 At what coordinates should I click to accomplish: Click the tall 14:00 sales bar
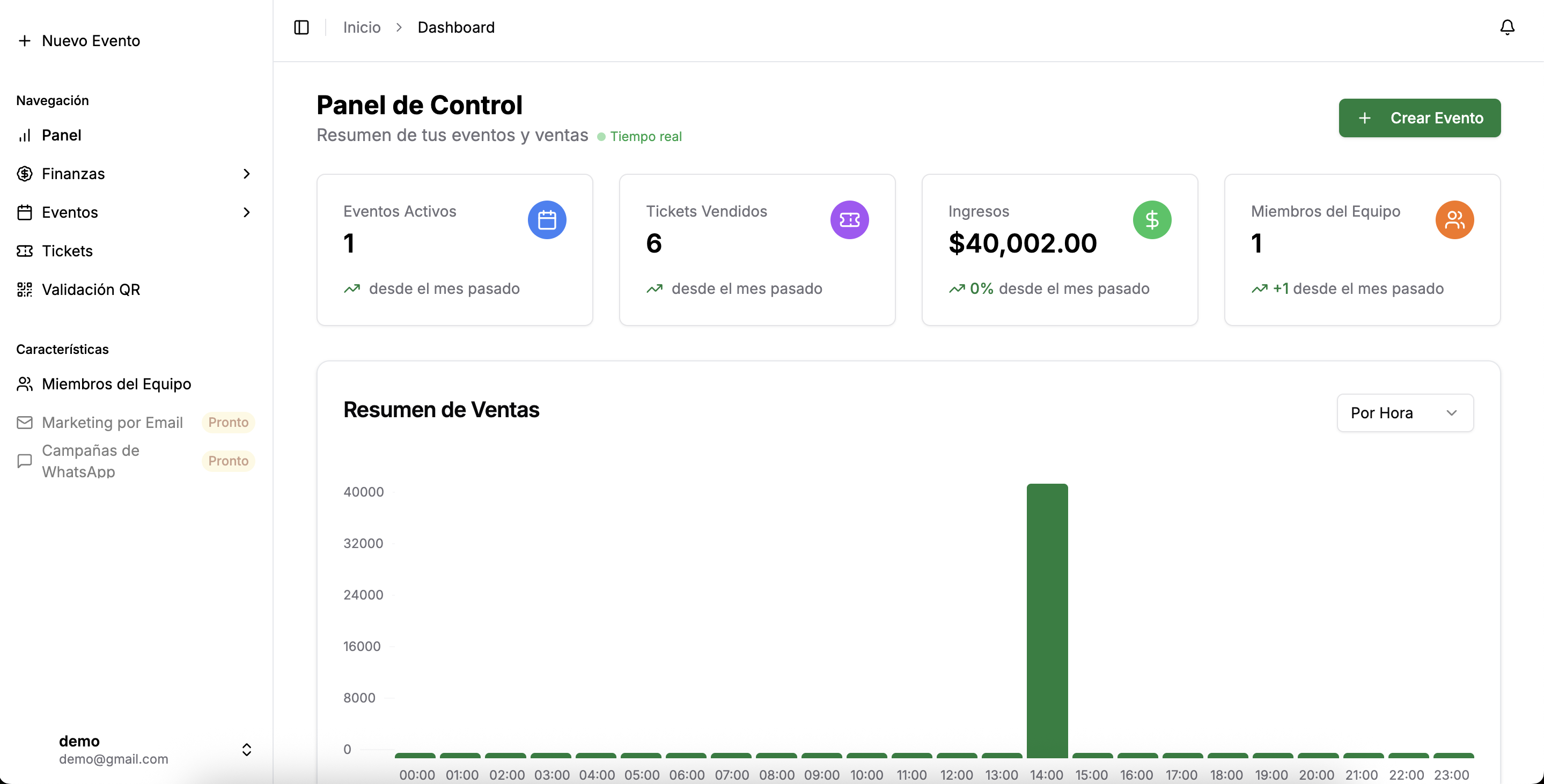pyautogui.click(x=1047, y=620)
